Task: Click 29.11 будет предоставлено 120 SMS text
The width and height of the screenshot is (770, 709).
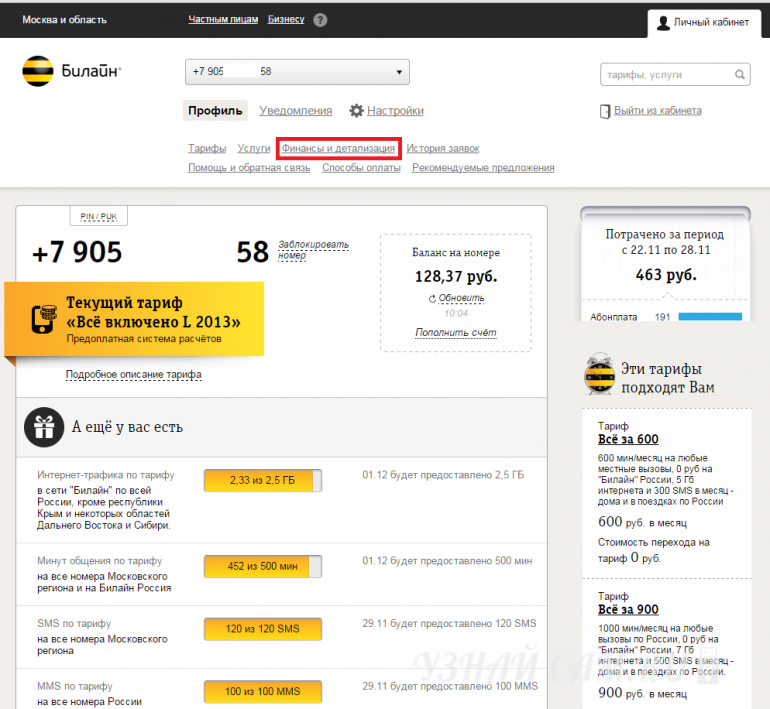Action: pos(449,624)
